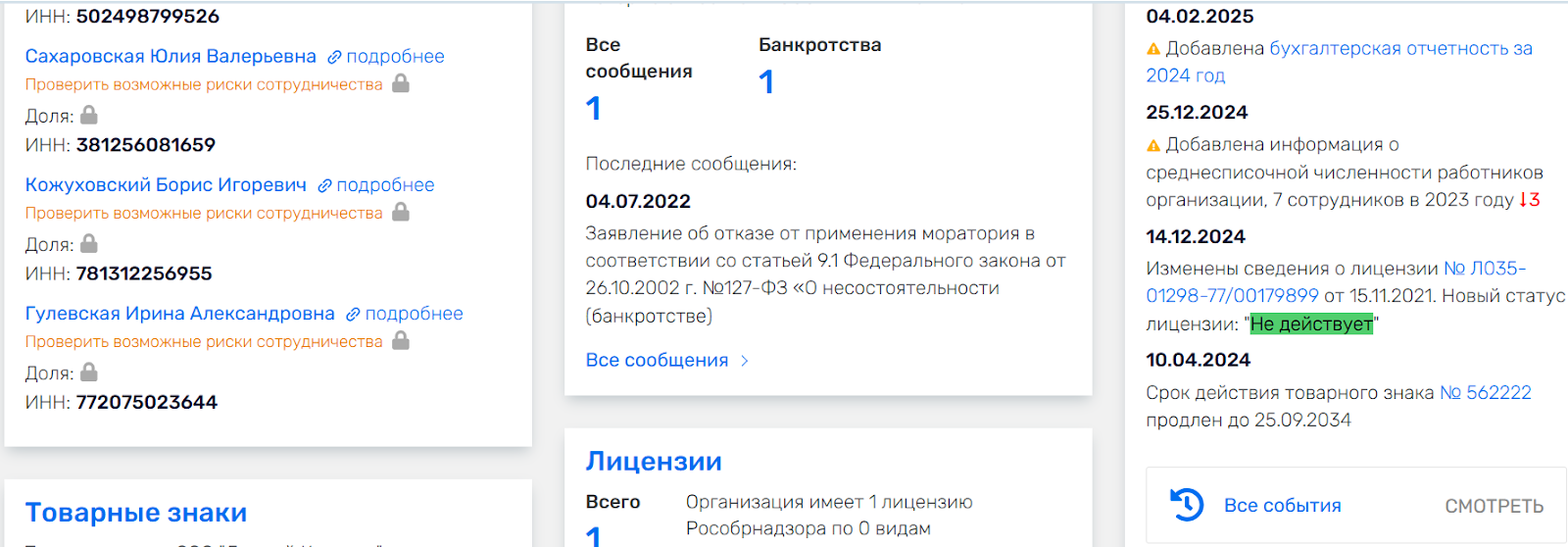Screen dimensions: 1568x547
Task: Click red down arrow 3 headcount indicator
Action: click(1530, 200)
